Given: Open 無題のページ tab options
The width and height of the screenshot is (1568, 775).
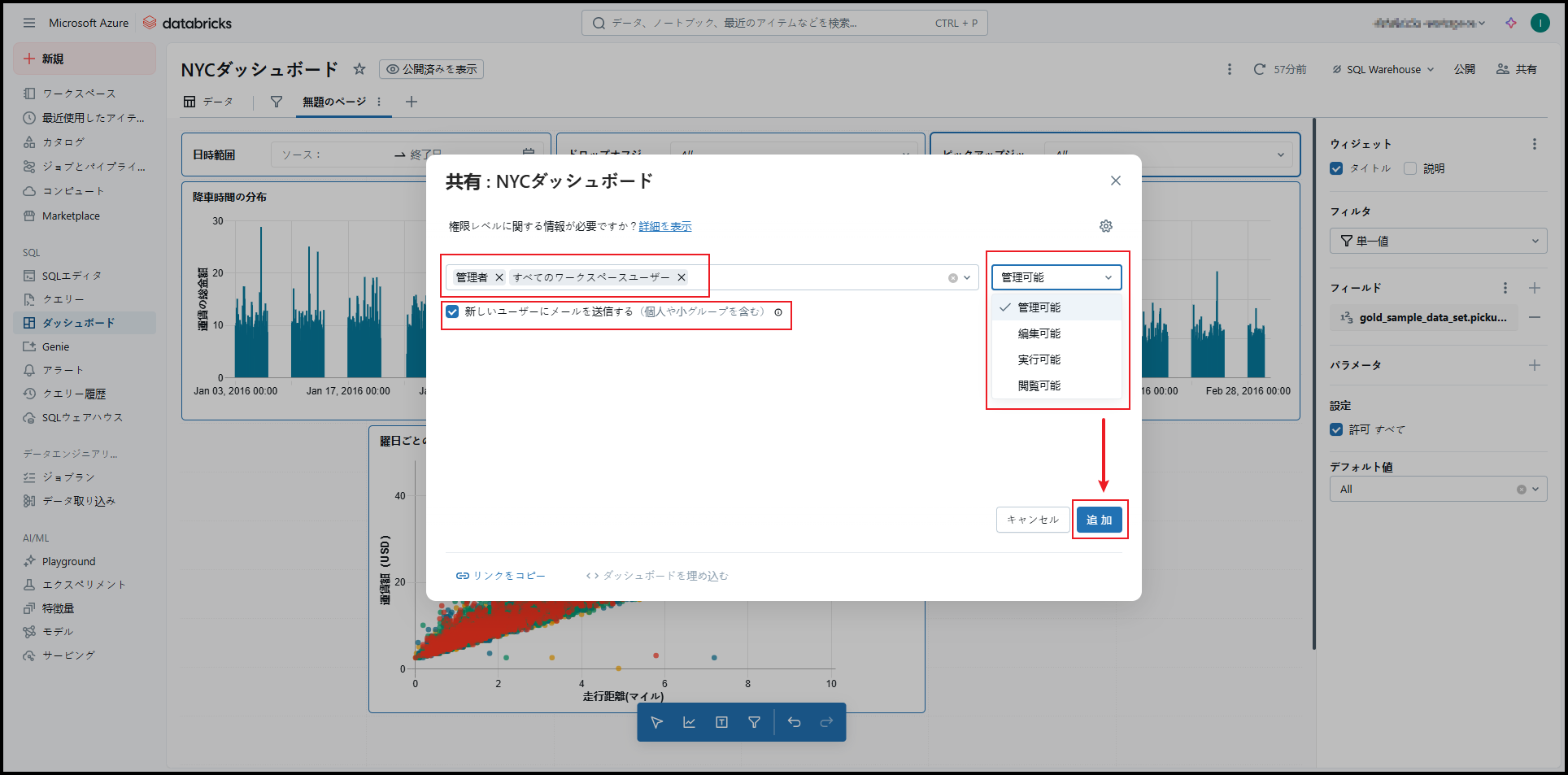Looking at the screenshot, I should [379, 102].
